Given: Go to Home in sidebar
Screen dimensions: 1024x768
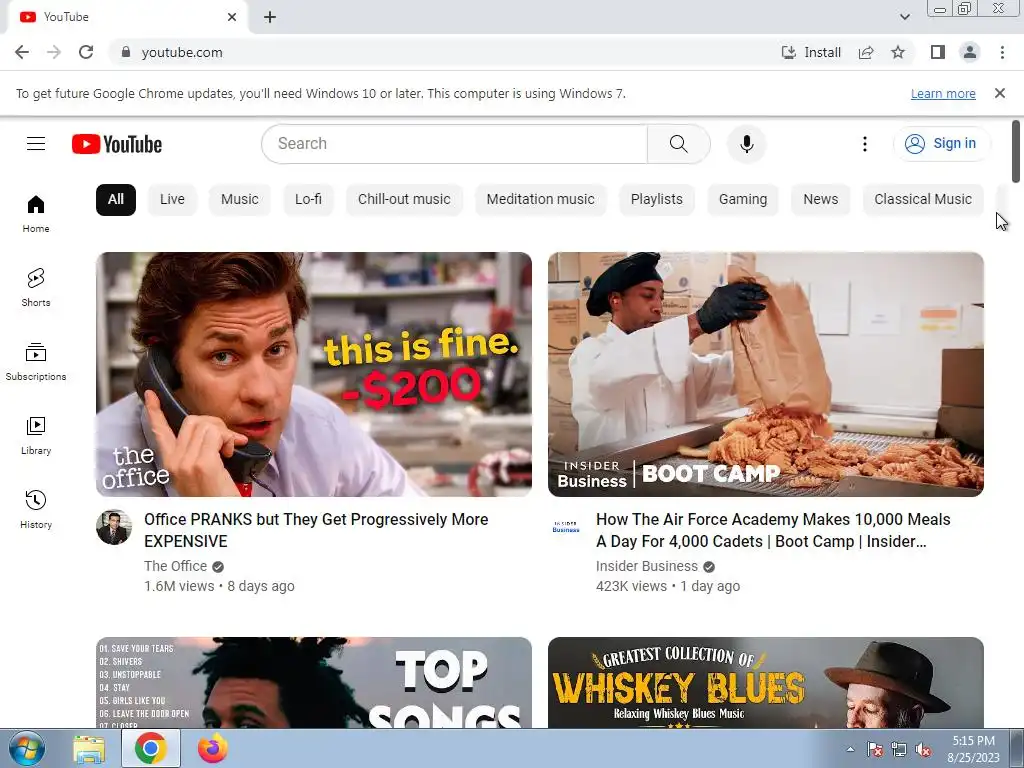Looking at the screenshot, I should pos(36,214).
